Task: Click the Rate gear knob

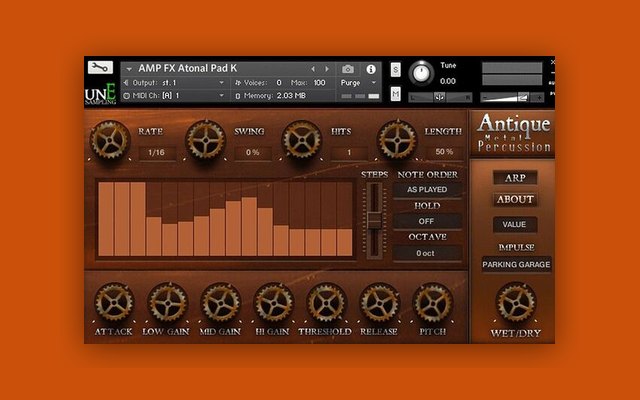Action: tap(110, 140)
